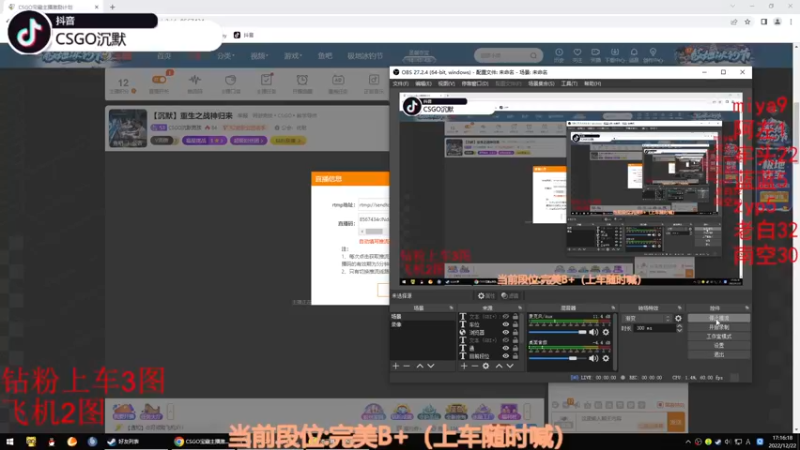Select the 录像 scene in scenes list
Image resolution: width=800 pixels, height=450 pixels.
click(x=422, y=324)
